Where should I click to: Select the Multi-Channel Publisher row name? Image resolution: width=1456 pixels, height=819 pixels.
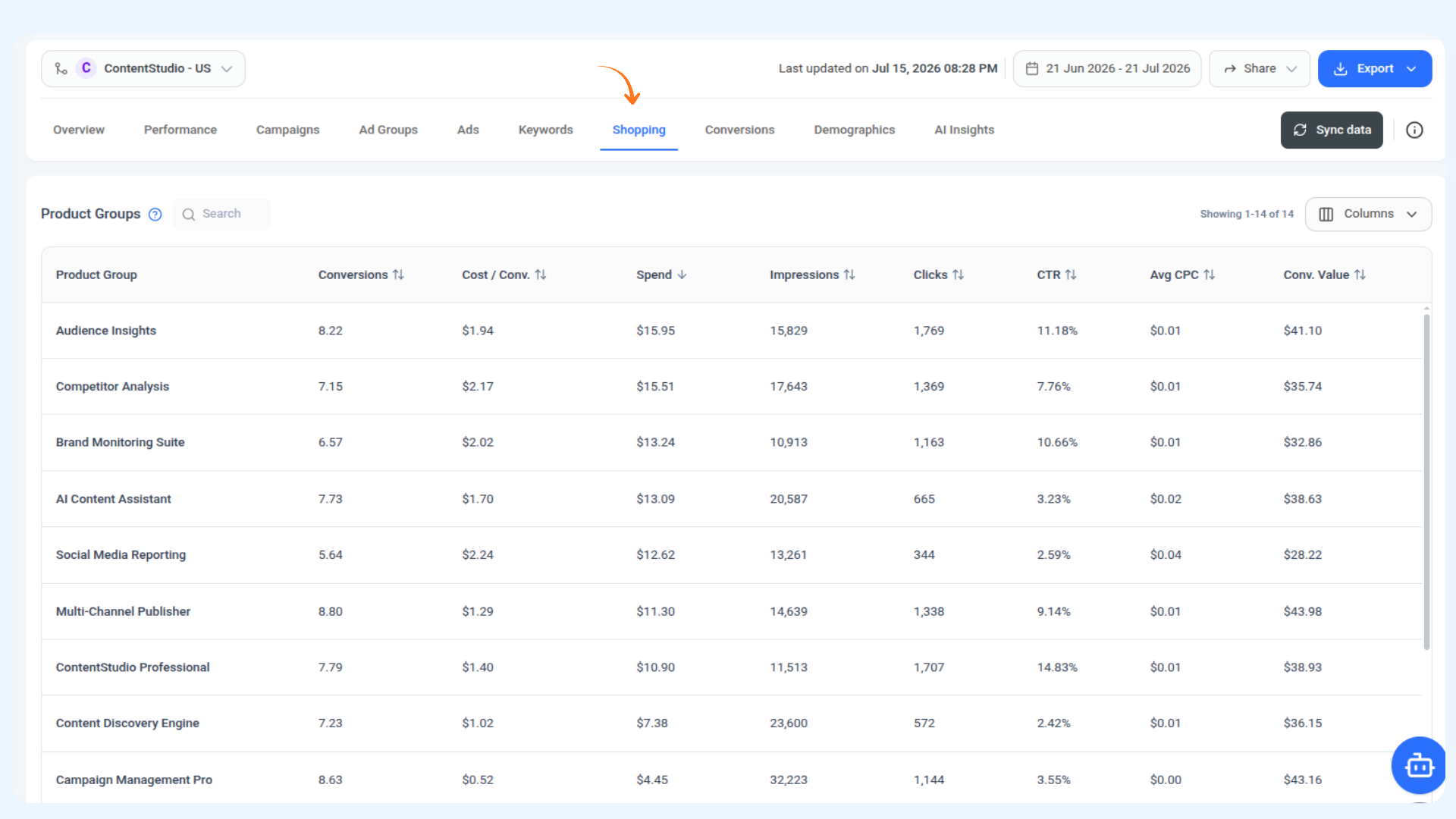point(123,611)
